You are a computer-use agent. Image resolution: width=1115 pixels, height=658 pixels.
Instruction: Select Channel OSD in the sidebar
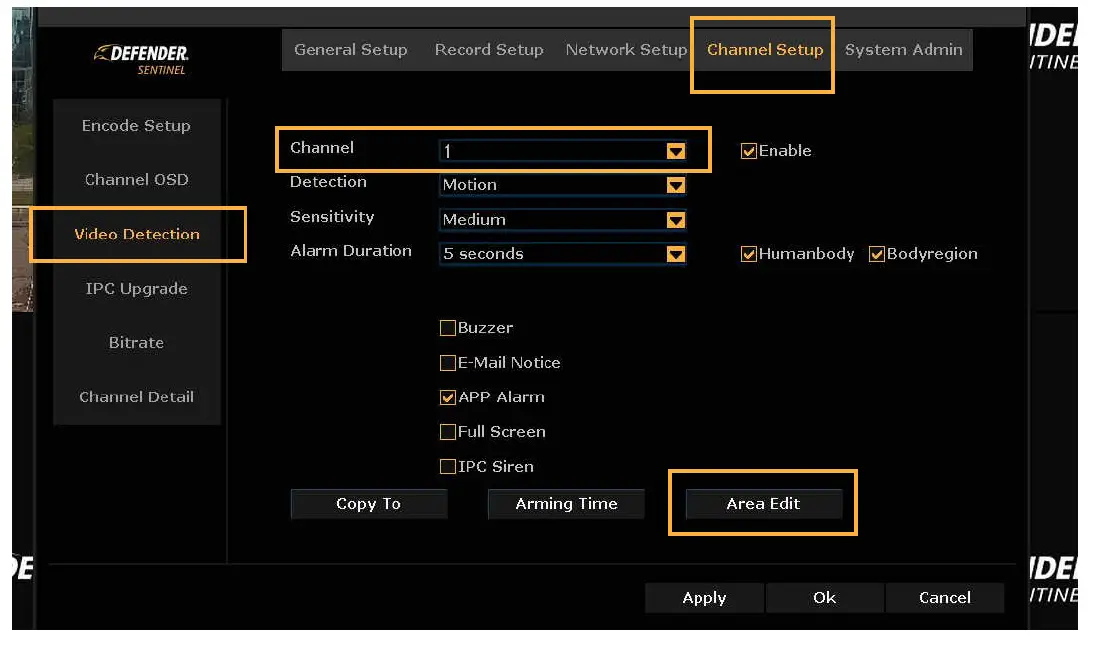[137, 179]
